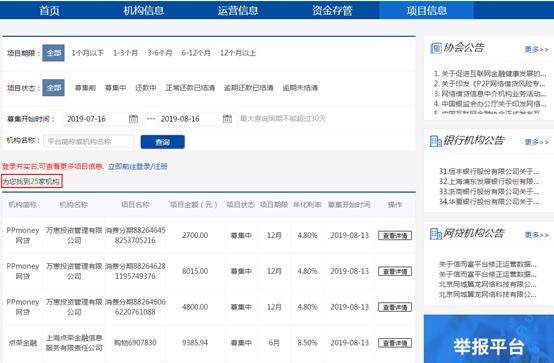Open the 首页 navigation tab

coord(49,10)
